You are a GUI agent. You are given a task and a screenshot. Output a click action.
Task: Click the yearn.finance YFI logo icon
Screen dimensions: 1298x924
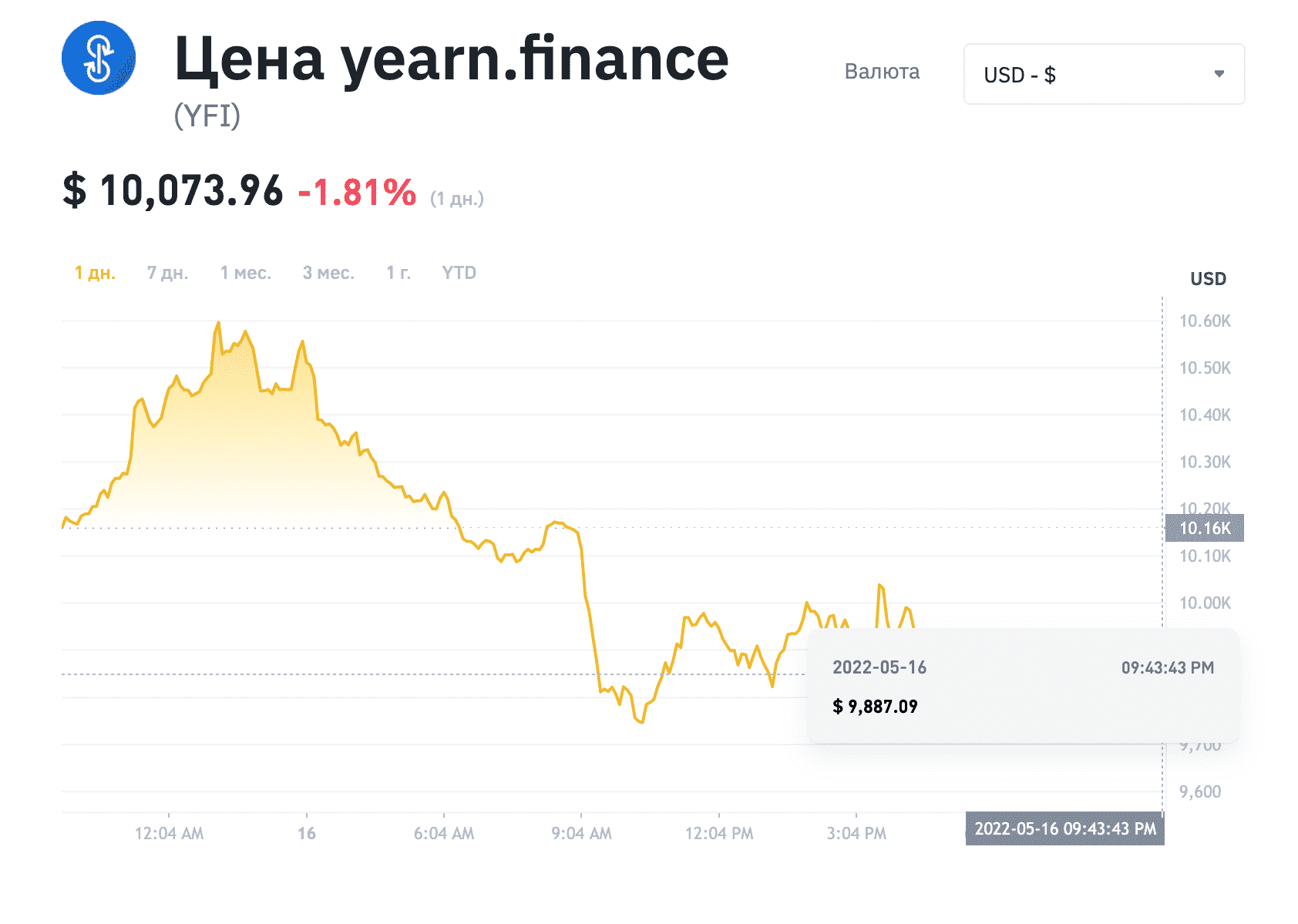point(99,58)
